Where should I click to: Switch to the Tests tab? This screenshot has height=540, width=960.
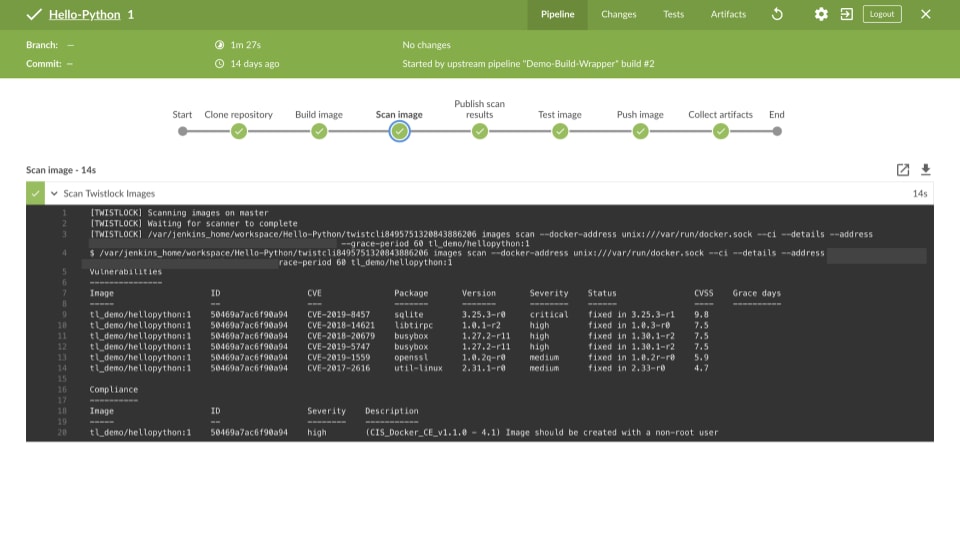673,14
